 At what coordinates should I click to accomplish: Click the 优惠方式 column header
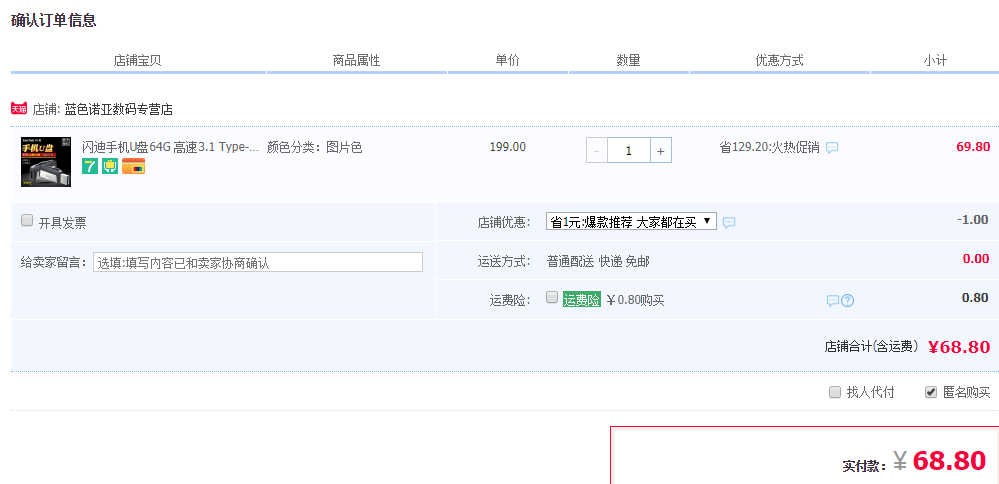[779, 60]
